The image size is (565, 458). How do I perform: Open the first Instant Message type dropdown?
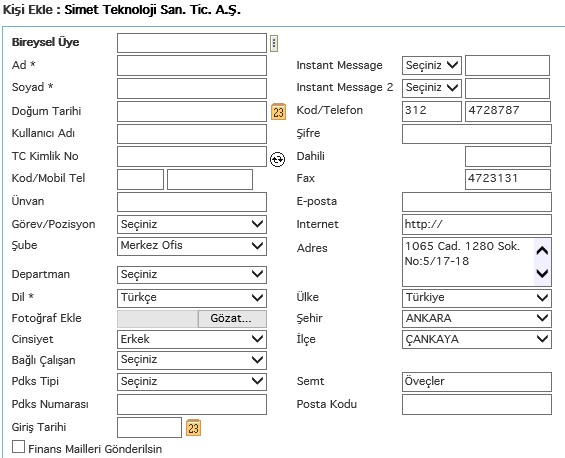(x=432, y=65)
